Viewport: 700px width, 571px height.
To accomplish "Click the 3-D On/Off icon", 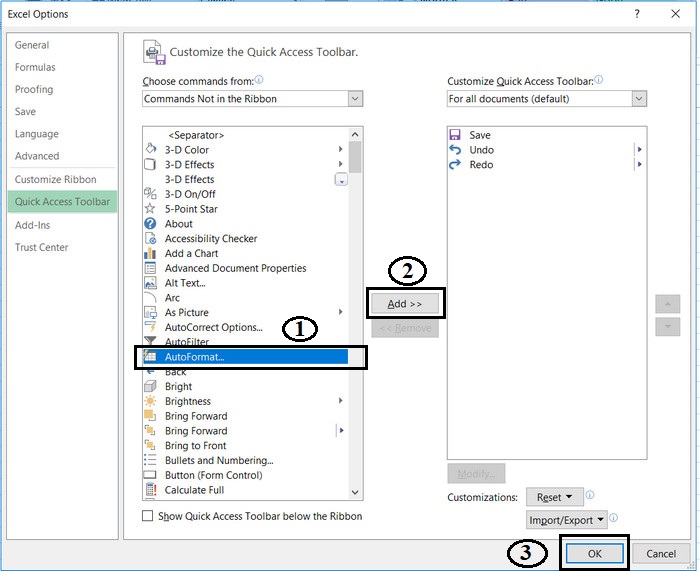I will click(x=150, y=194).
